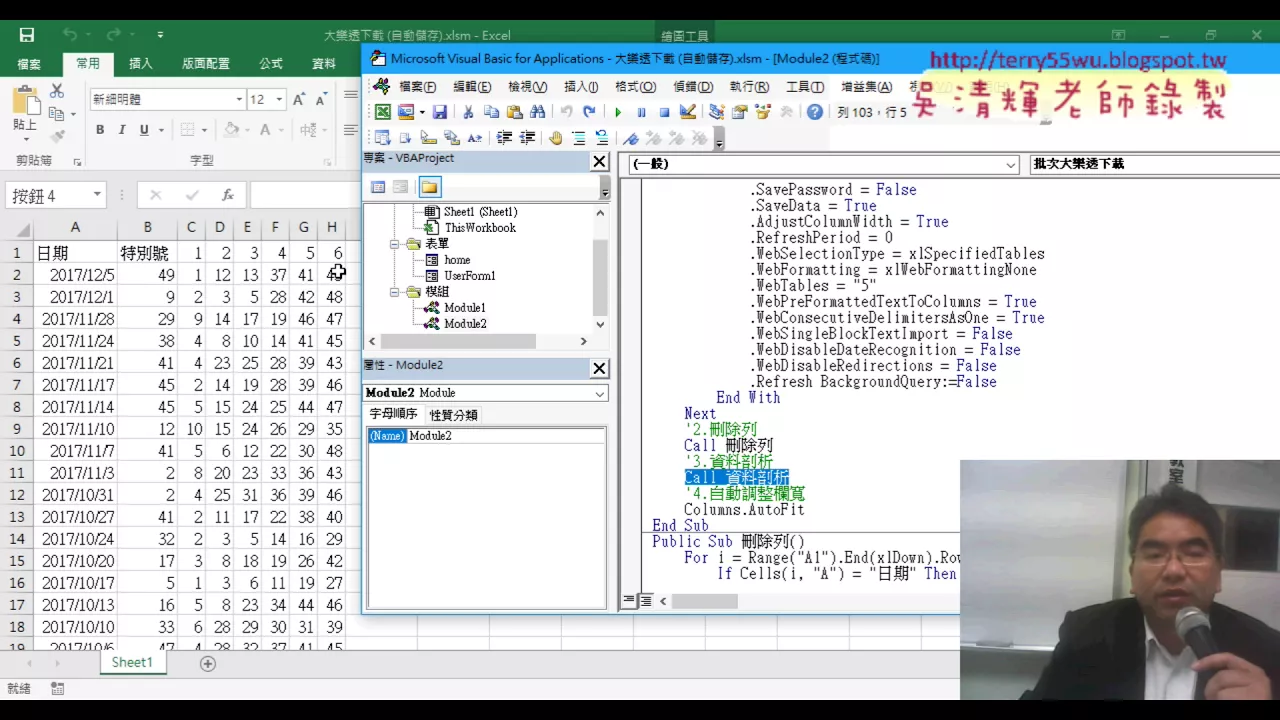
Task: Open the font name dropdown 新細明體
Action: (x=240, y=100)
